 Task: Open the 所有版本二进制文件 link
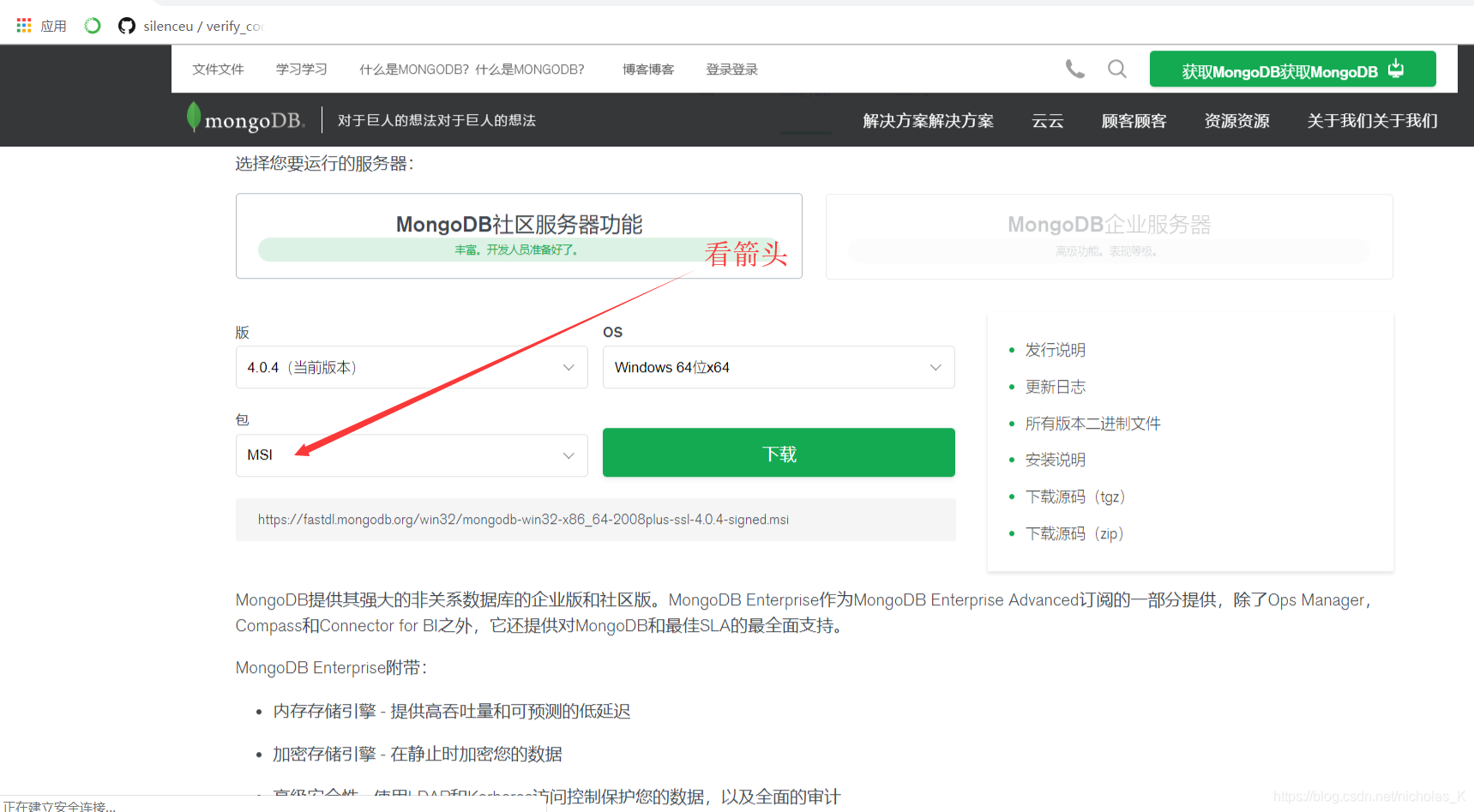(x=1093, y=424)
